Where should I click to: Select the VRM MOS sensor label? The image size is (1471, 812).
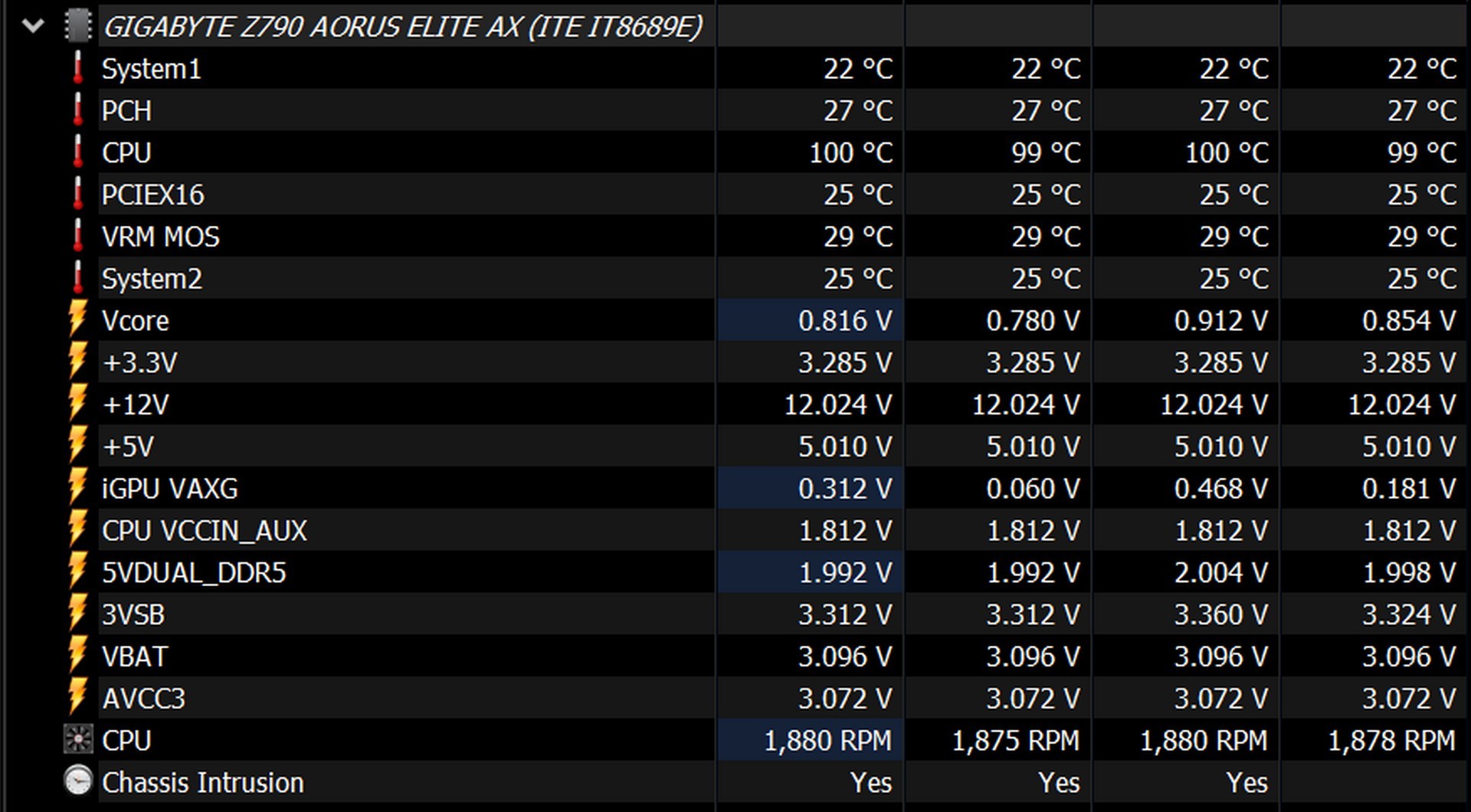point(160,237)
